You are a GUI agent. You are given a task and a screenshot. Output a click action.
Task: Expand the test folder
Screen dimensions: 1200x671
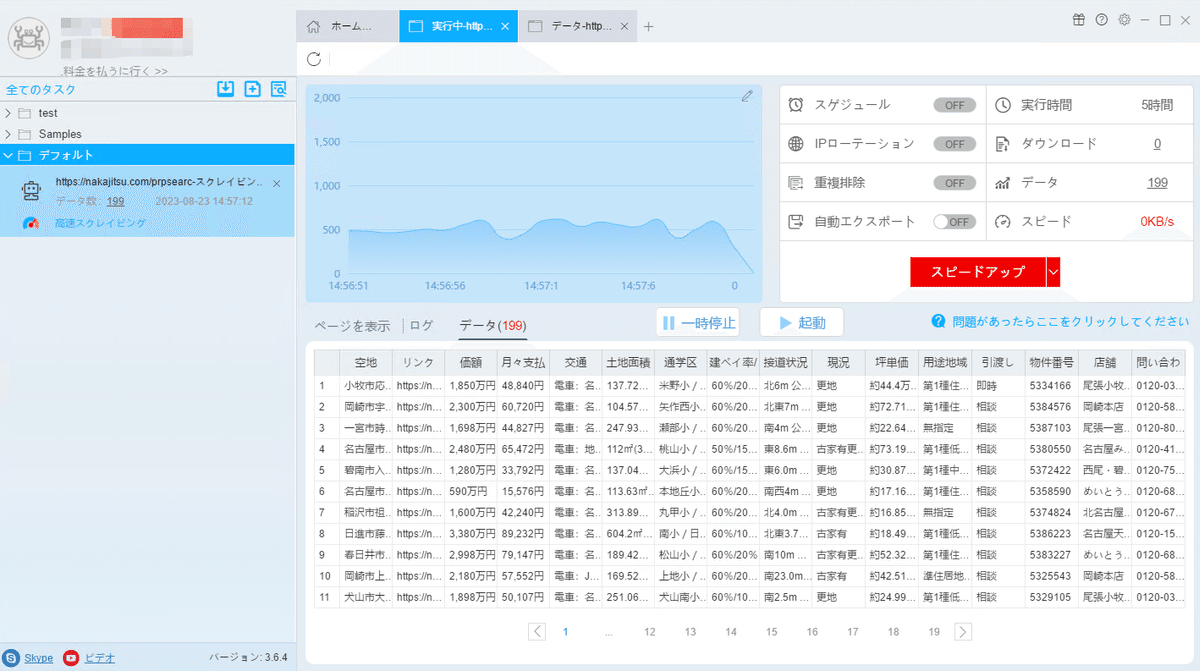(x=9, y=113)
